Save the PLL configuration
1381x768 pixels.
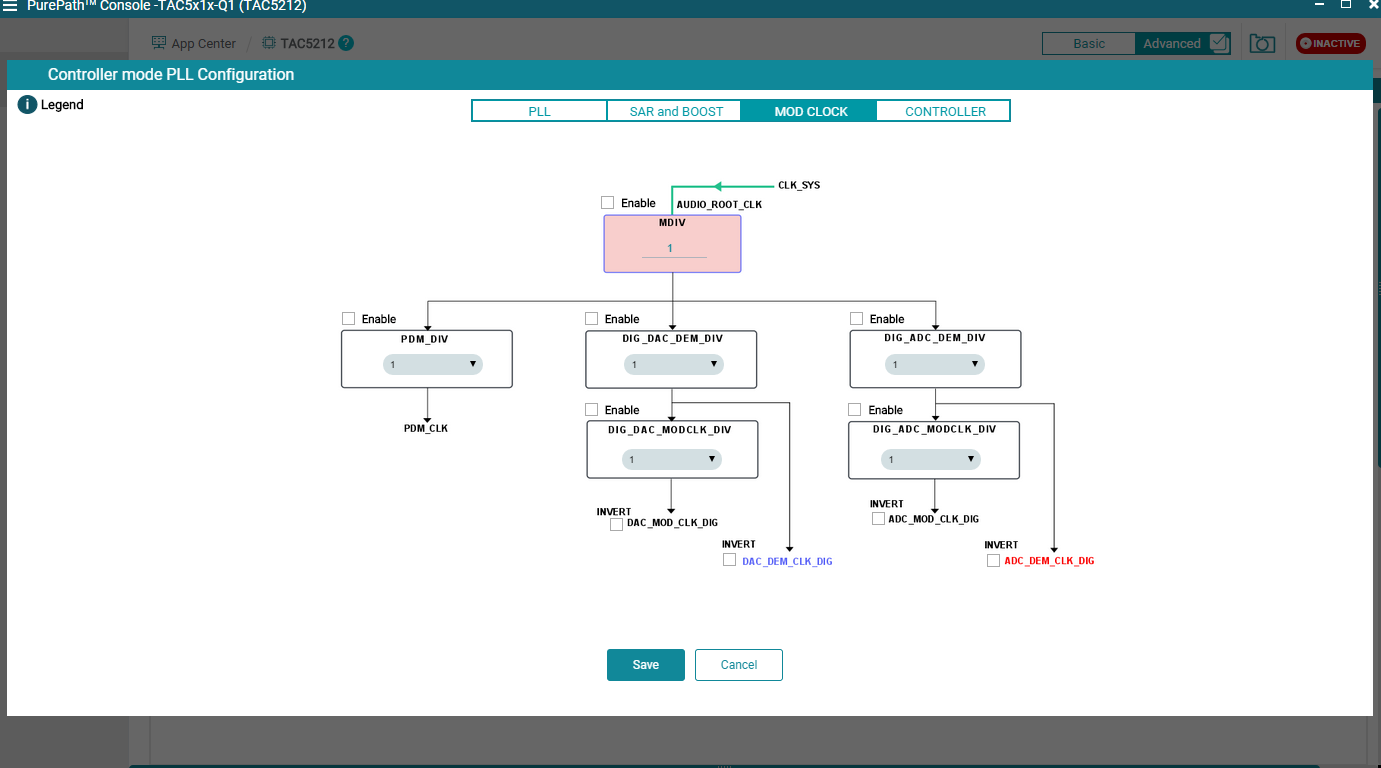pyautogui.click(x=646, y=665)
